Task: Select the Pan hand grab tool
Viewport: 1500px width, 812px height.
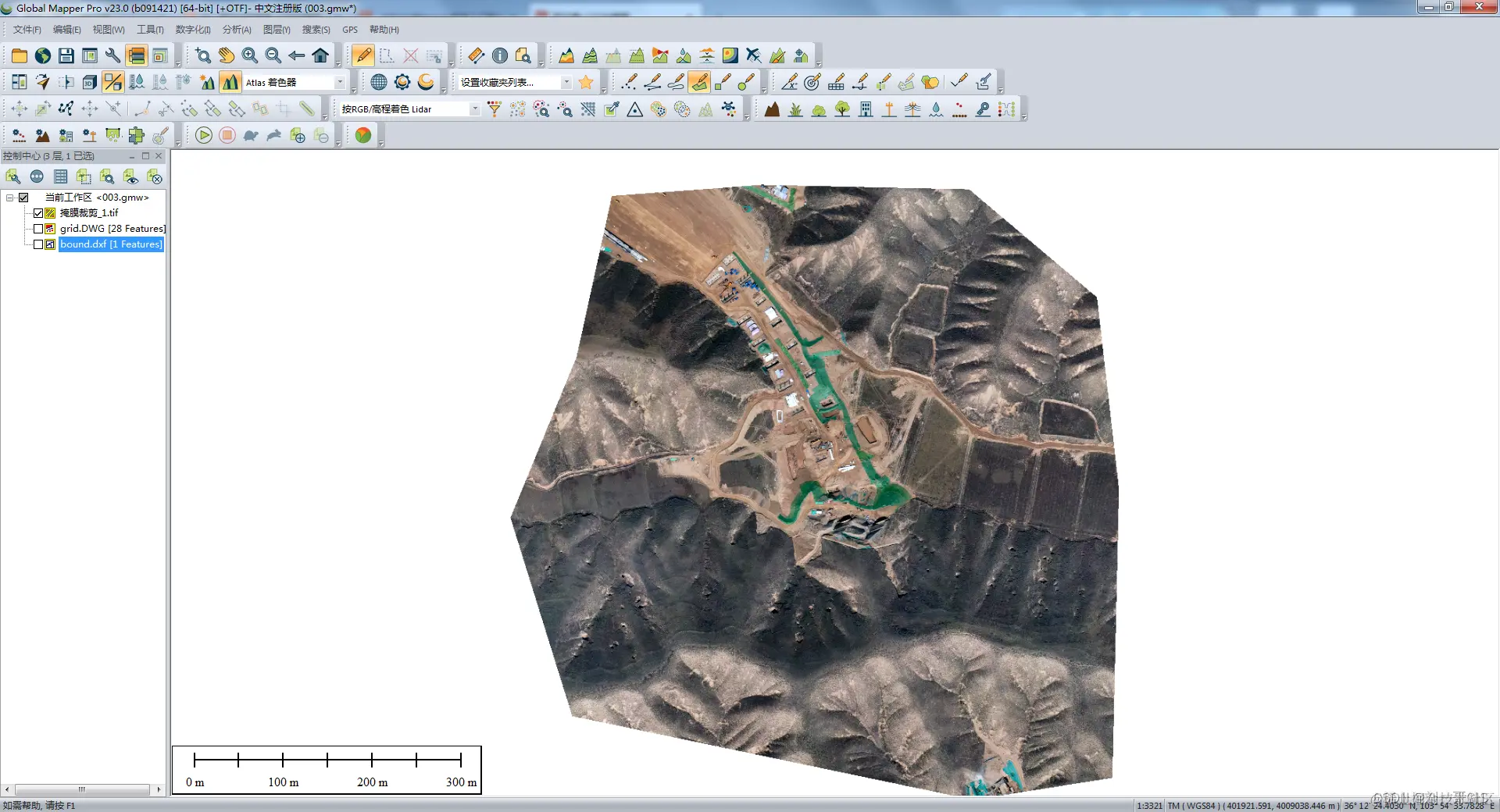Action: [x=227, y=55]
